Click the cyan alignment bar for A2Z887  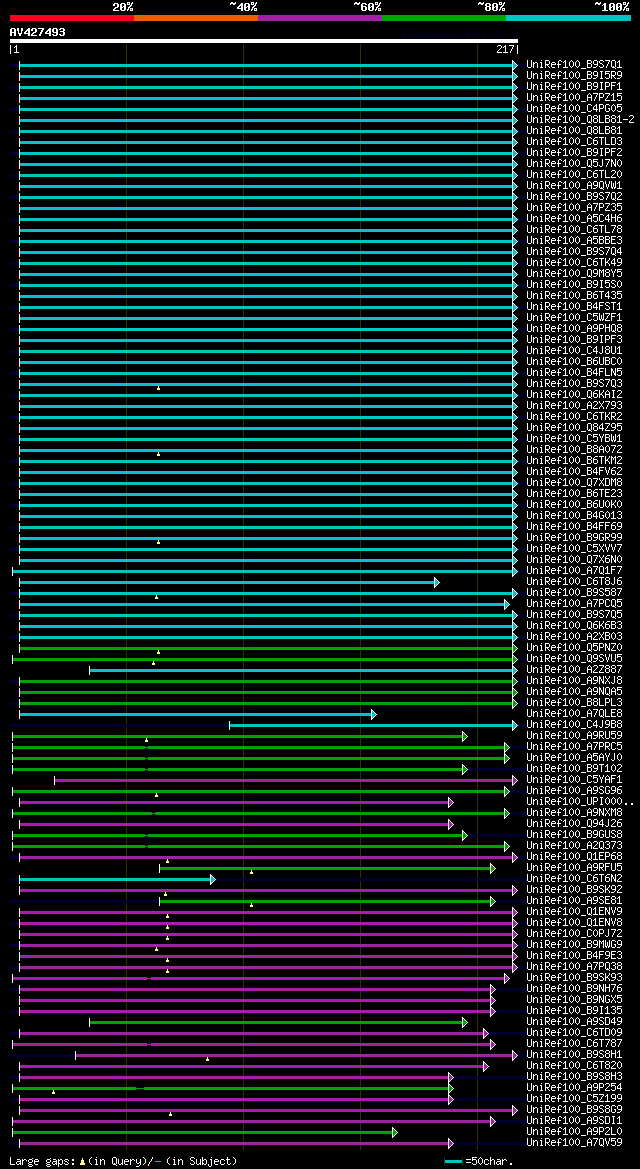[304, 670]
